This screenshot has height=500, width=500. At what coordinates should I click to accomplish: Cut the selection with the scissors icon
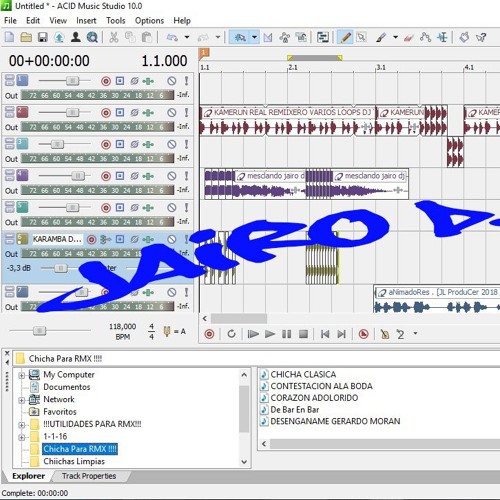tap(114, 37)
